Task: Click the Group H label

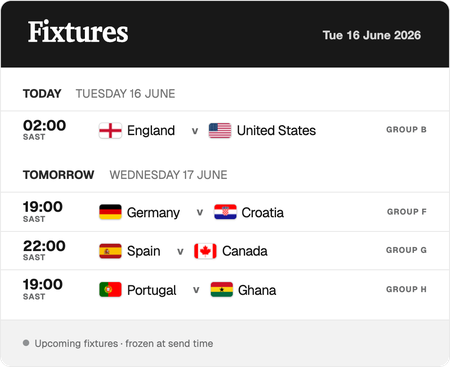Action: pos(406,289)
